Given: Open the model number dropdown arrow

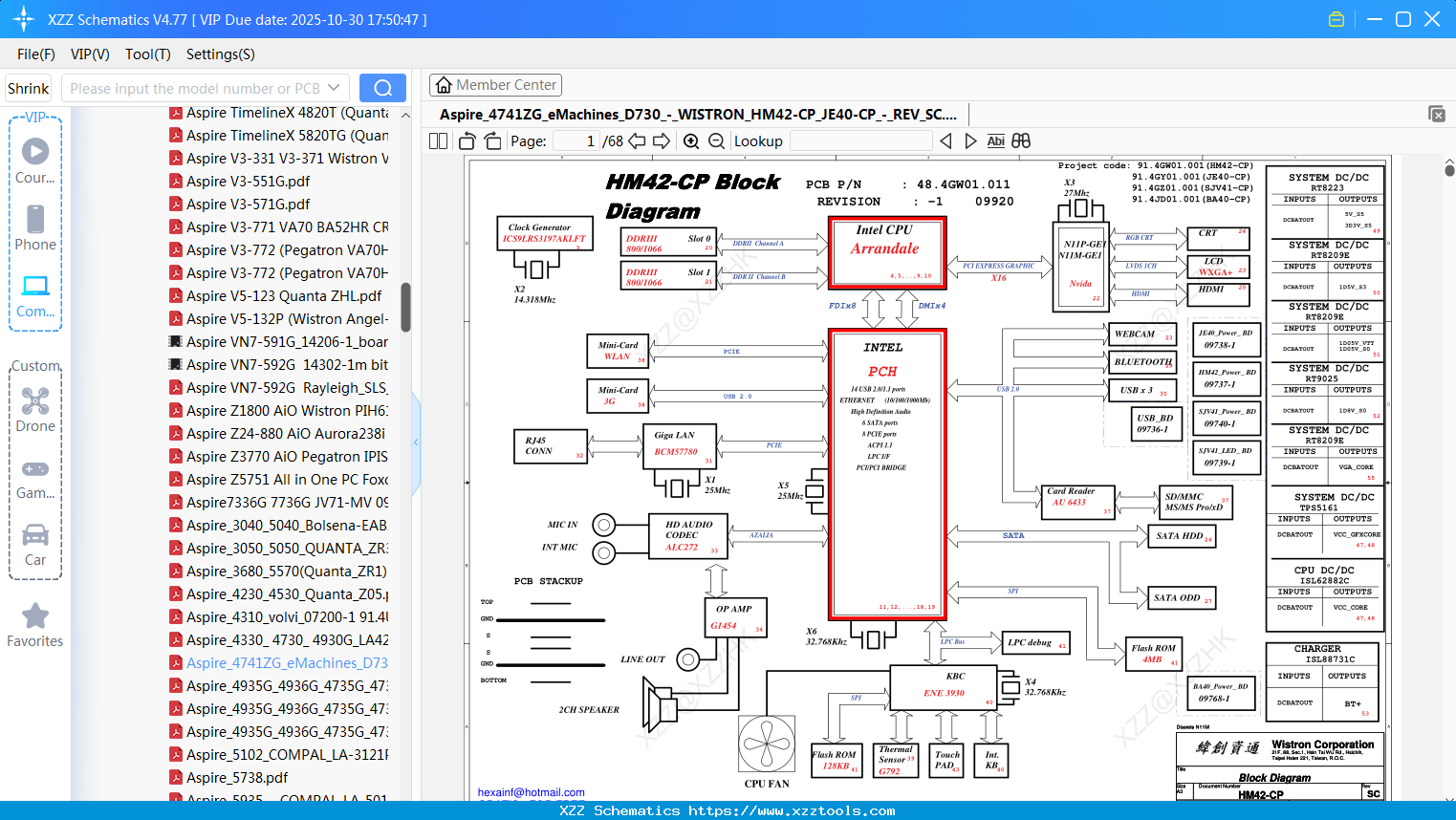Looking at the screenshot, I should click(334, 88).
